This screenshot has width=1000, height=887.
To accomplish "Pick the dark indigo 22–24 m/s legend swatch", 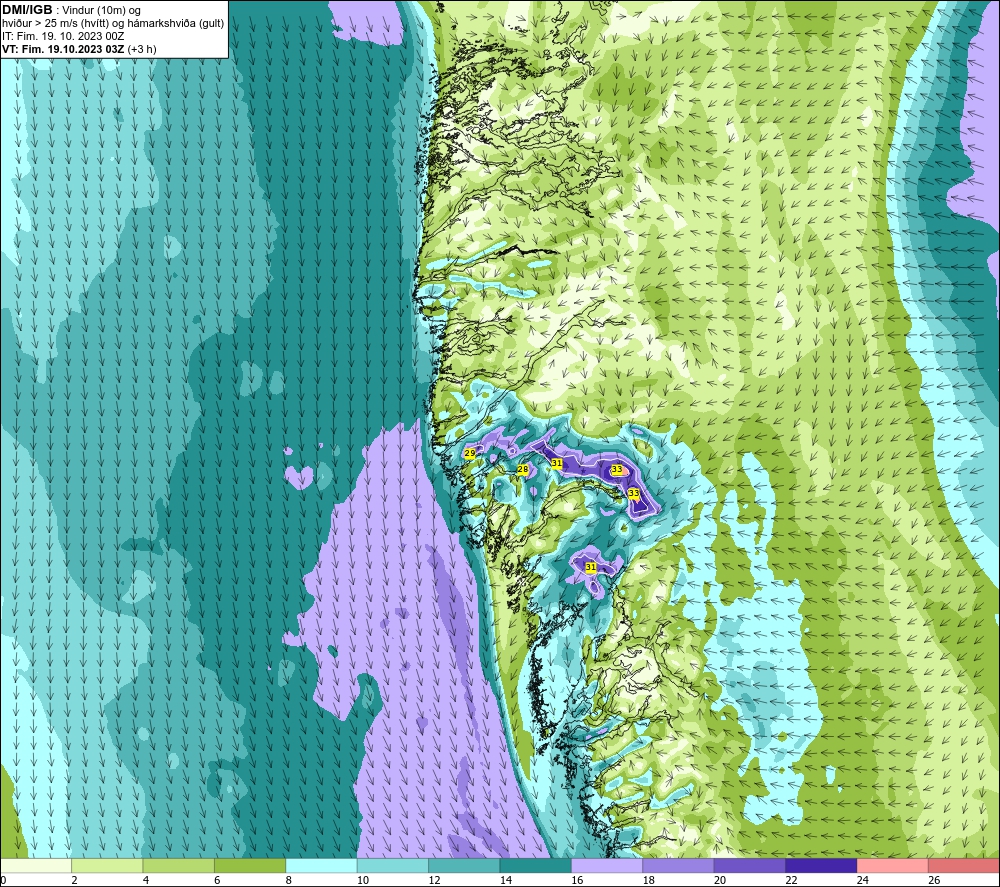I will [821, 865].
